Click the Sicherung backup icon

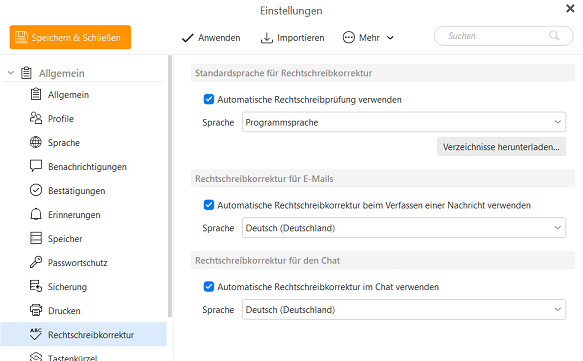coord(36,286)
